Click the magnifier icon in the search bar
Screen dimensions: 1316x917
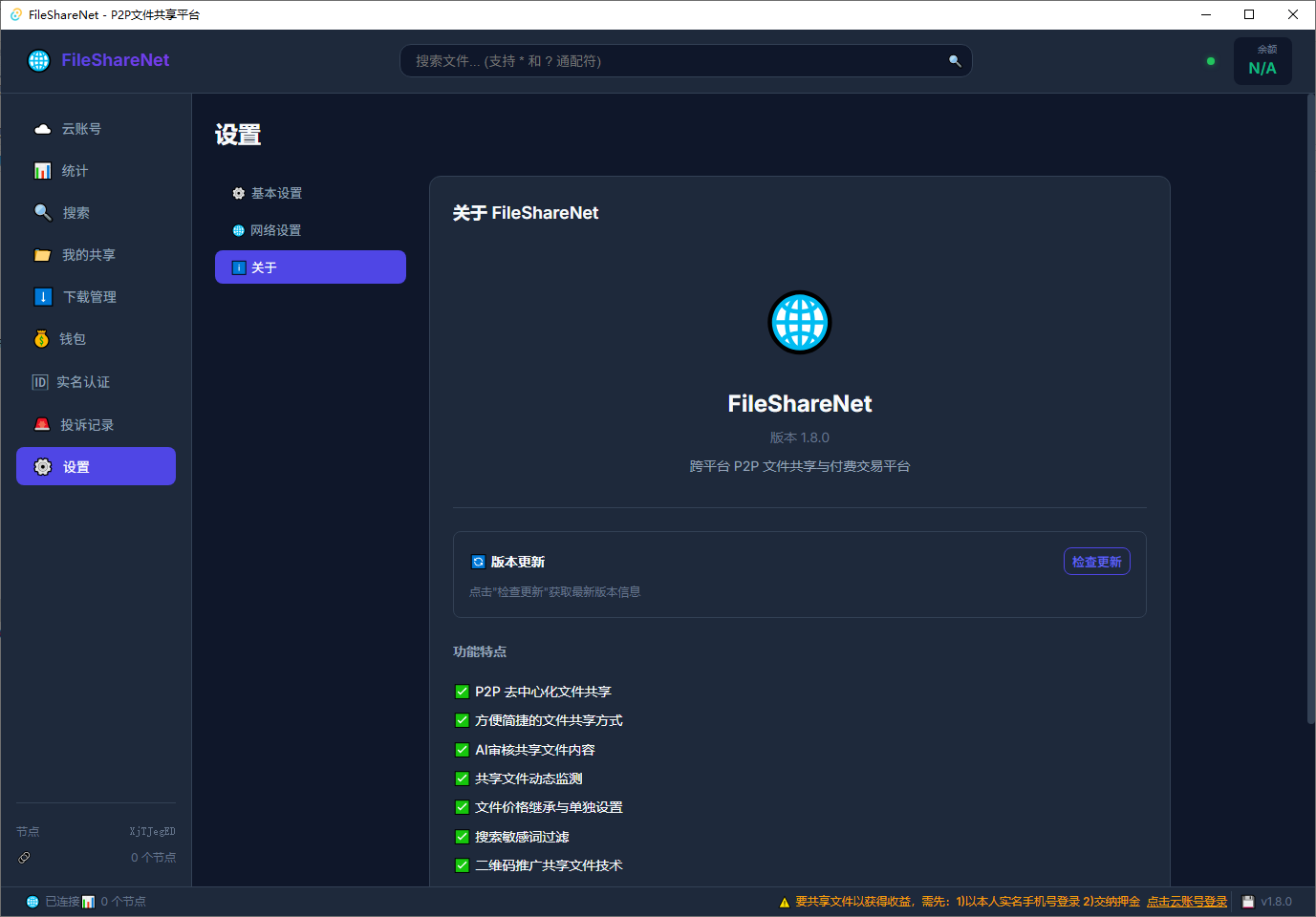point(954,61)
